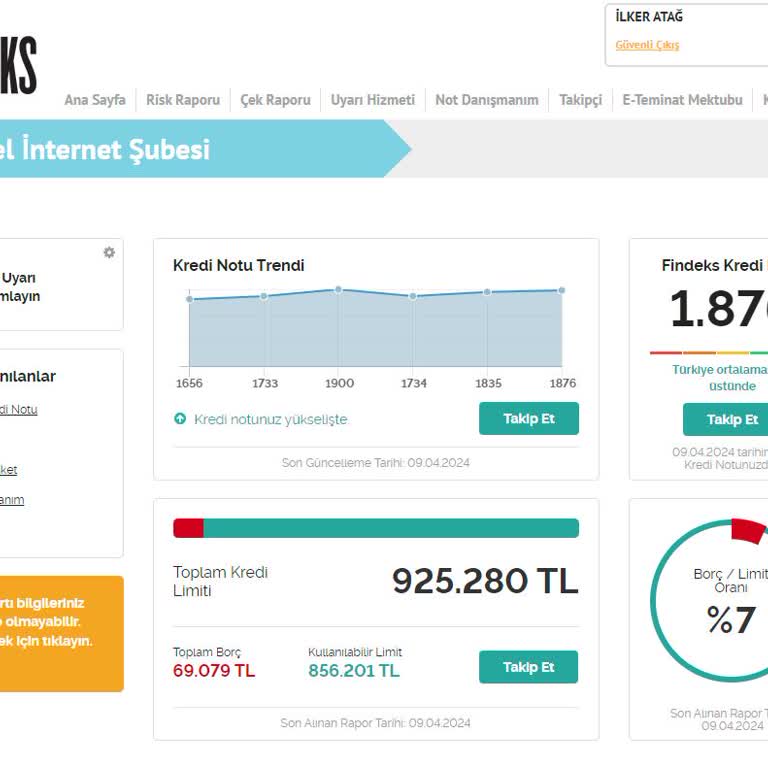Open Not Danışmanım section
768x768 pixels.
[487, 100]
